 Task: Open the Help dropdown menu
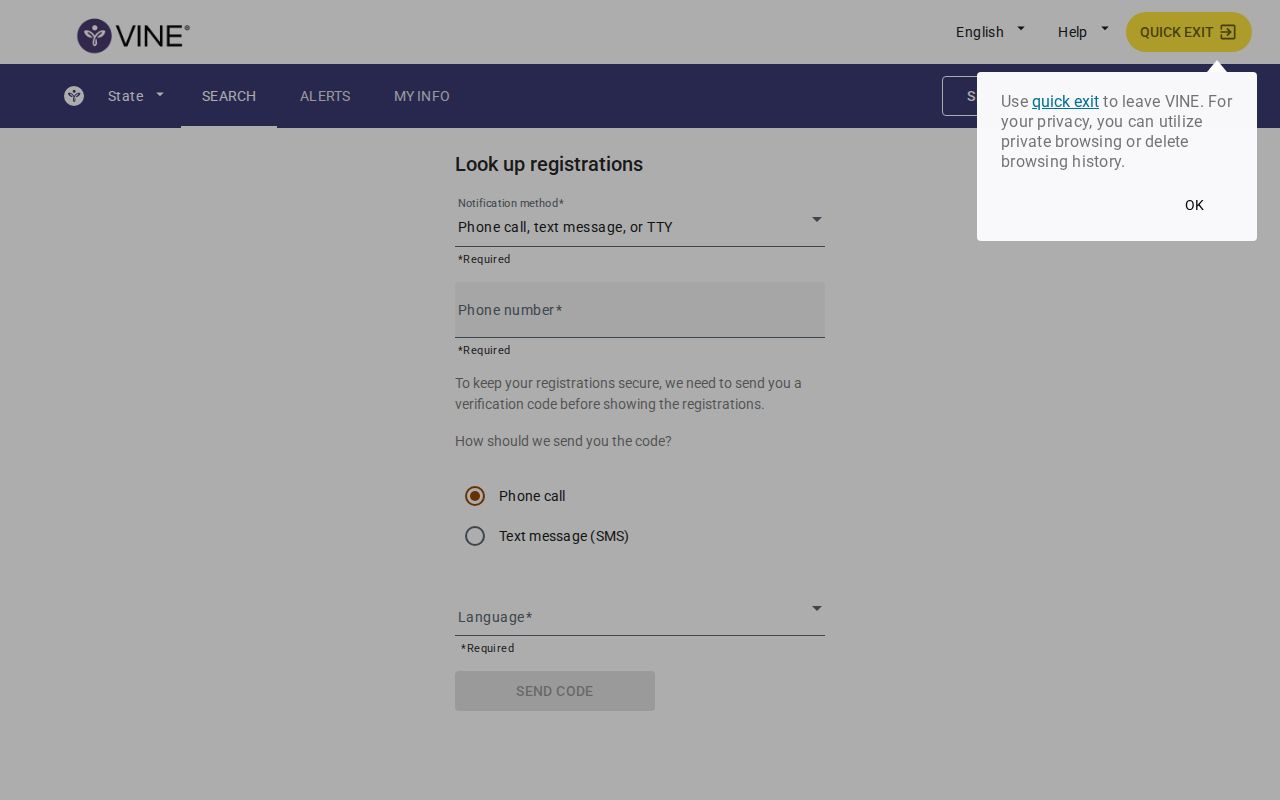pyautogui.click(x=1083, y=32)
